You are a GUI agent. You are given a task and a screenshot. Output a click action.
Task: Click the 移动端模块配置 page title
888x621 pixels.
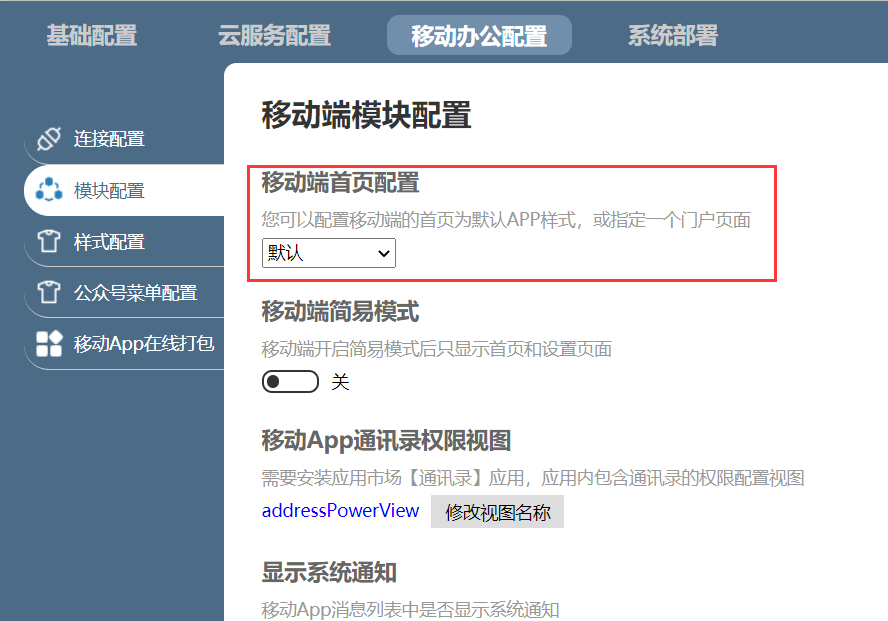(366, 115)
